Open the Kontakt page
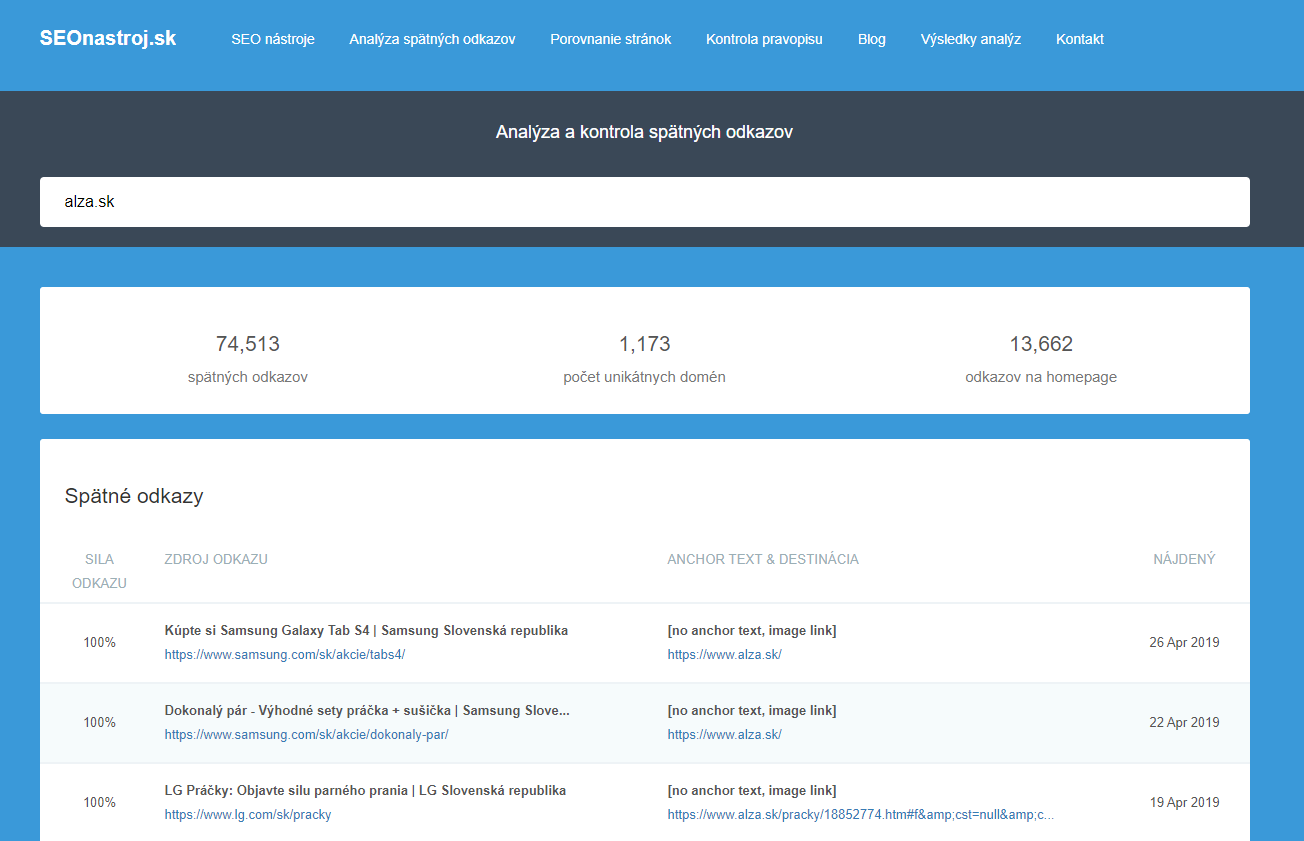The height and width of the screenshot is (841, 1304). [1080, 39]
